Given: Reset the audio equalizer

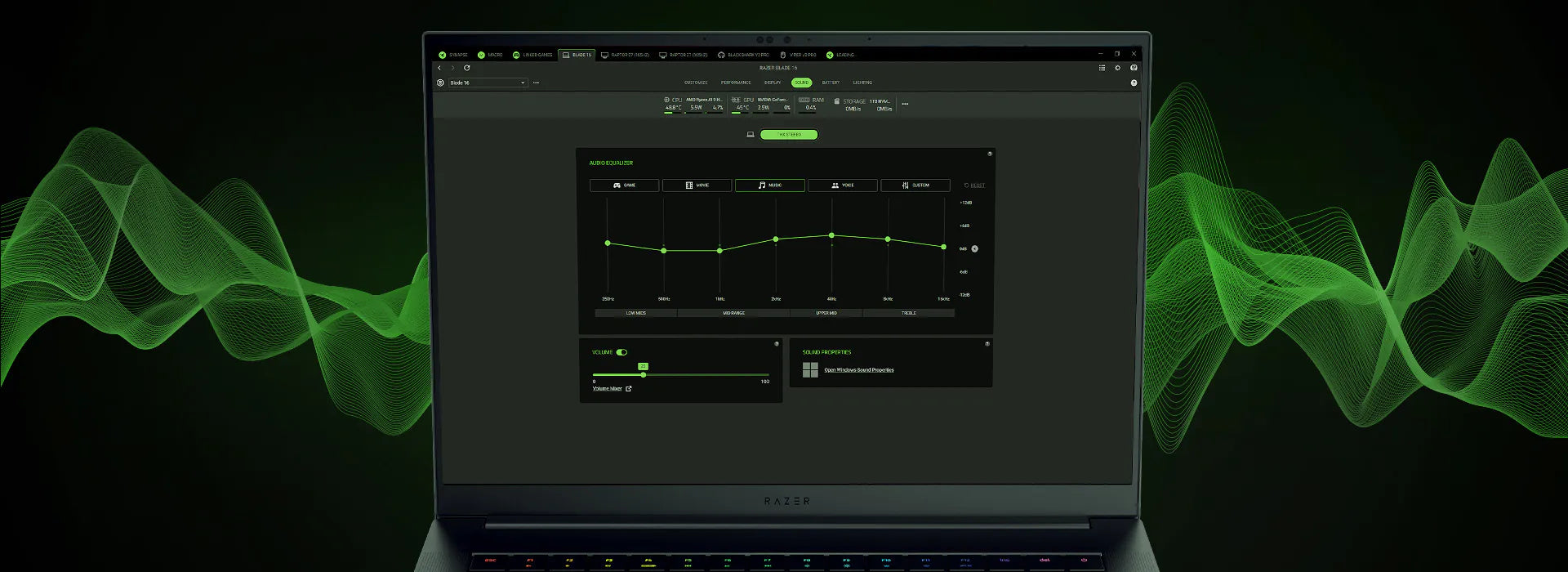Looking at the screenshot, I should (x=974, y=185).
